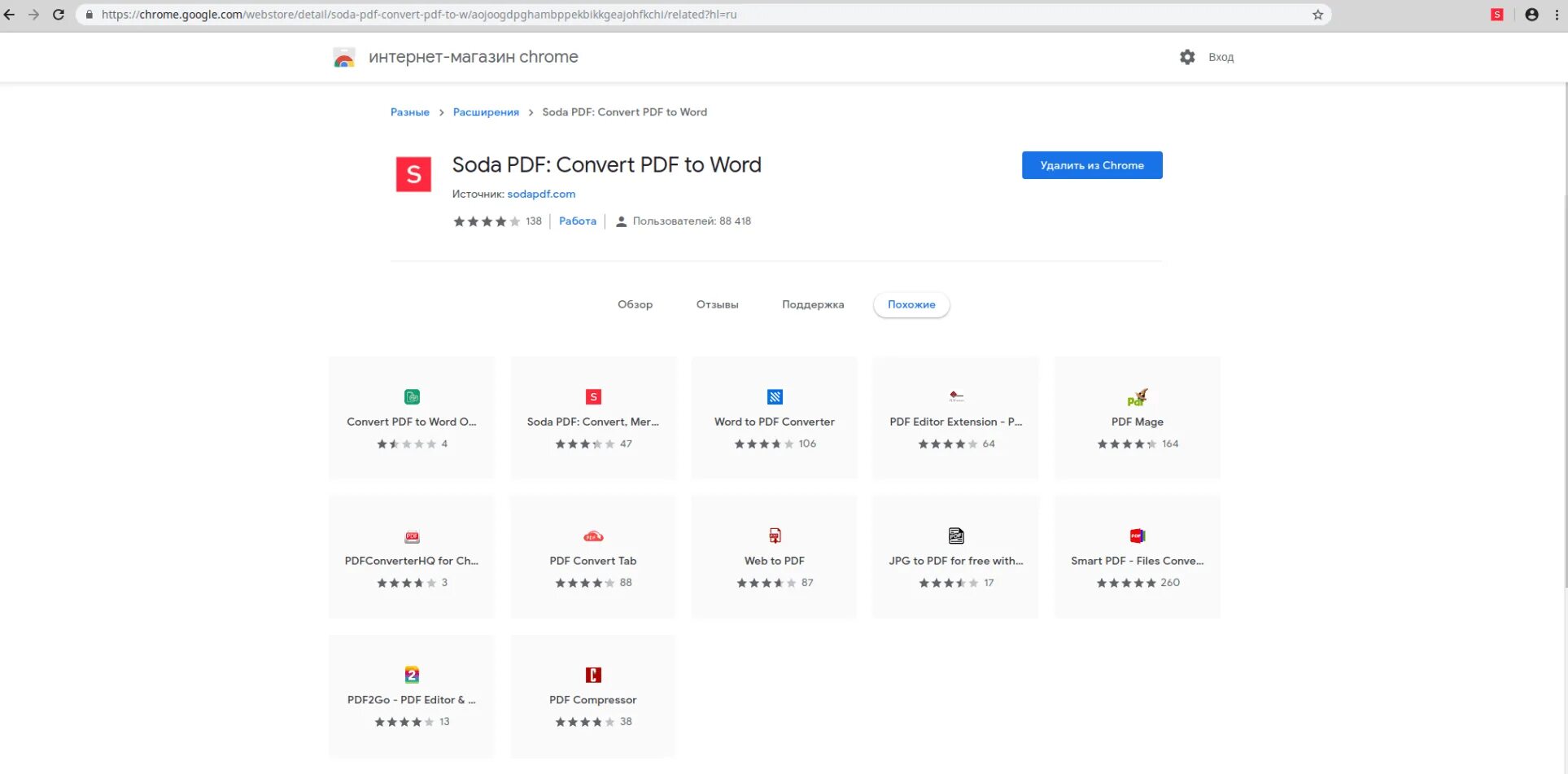1568x774 pixels.
Task: Bookmark page with the star icon
Action: point(1317,15)
